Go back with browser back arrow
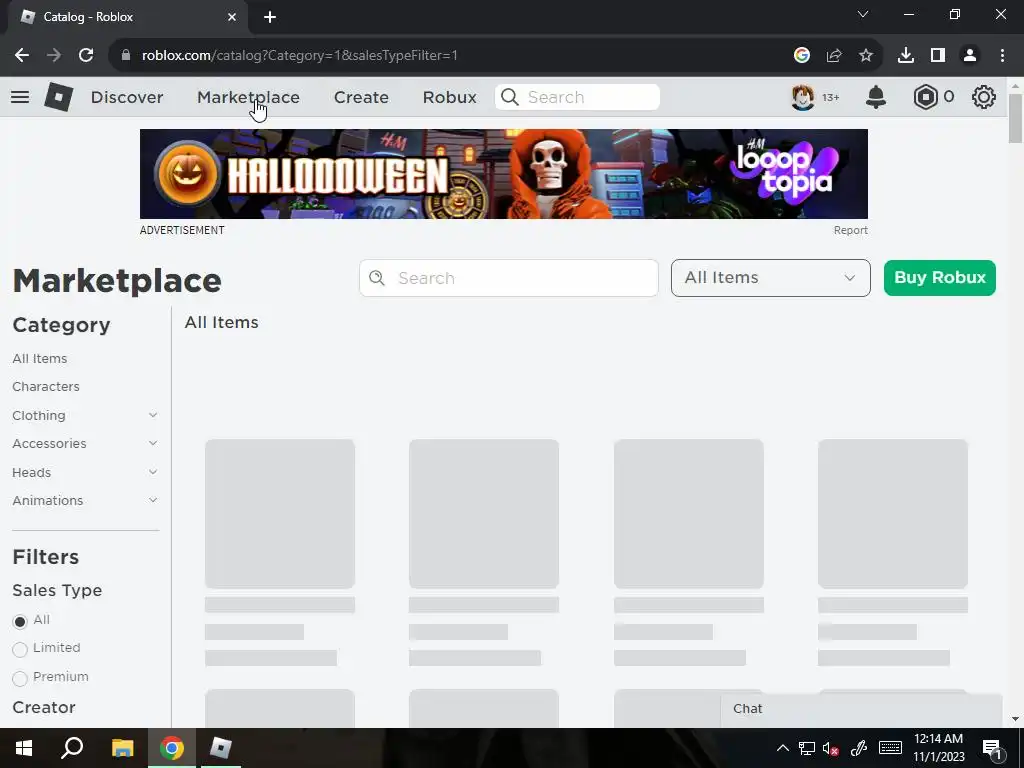The image size is (1024, 768). pos(22,56)
